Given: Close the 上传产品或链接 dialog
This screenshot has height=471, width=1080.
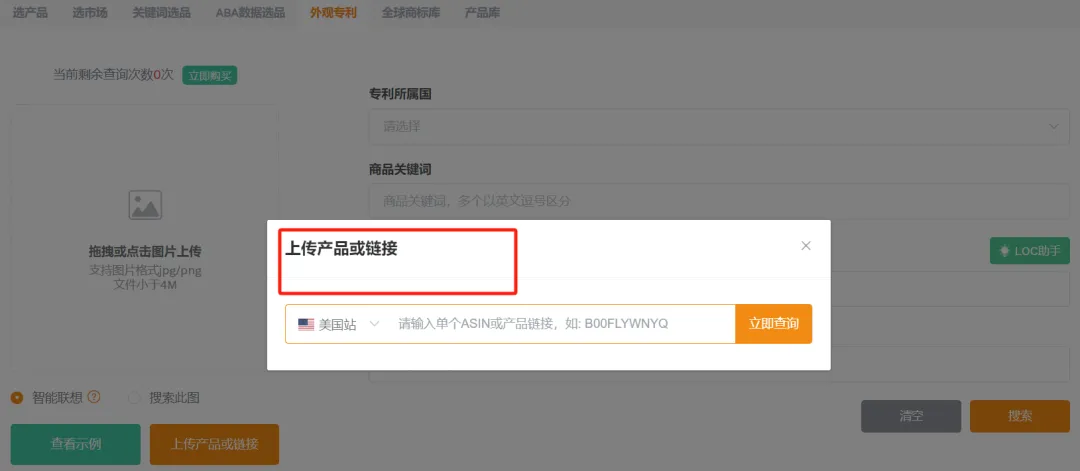Looking at the screenshot, I should [x=806, y=246].
